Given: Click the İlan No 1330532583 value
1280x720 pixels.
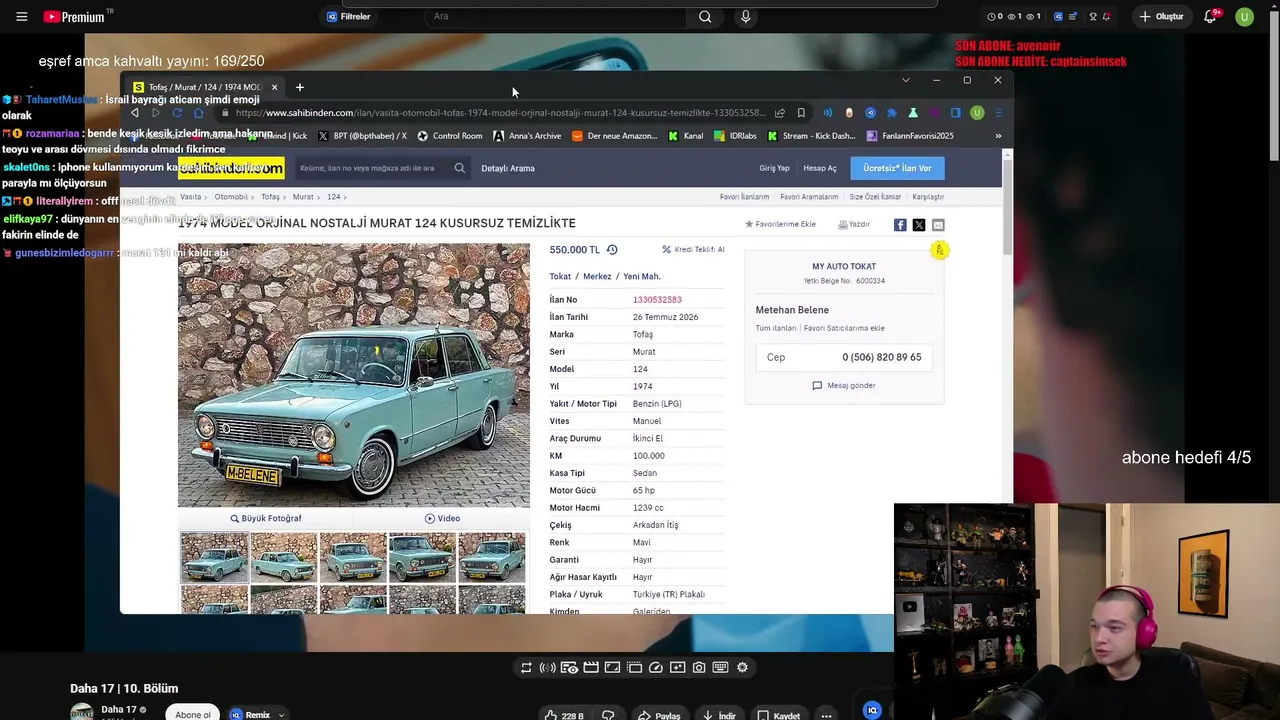Looking at the screenshot, I should 657,300.
